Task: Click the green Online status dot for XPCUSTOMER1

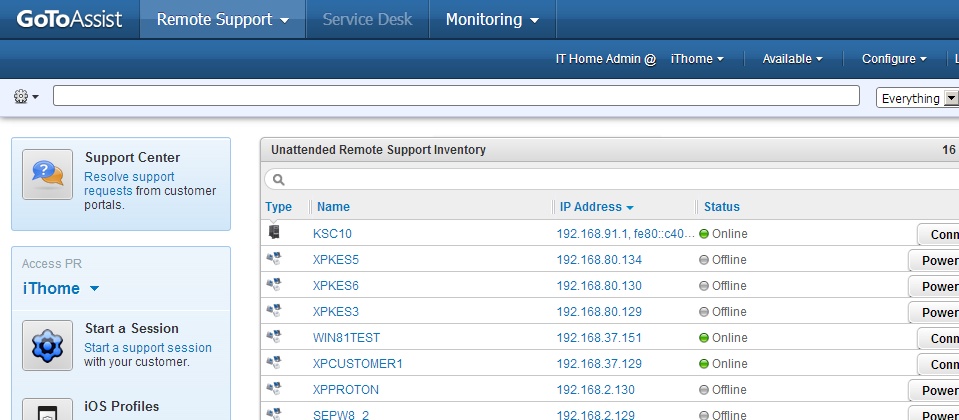Action: coord(703,364)
